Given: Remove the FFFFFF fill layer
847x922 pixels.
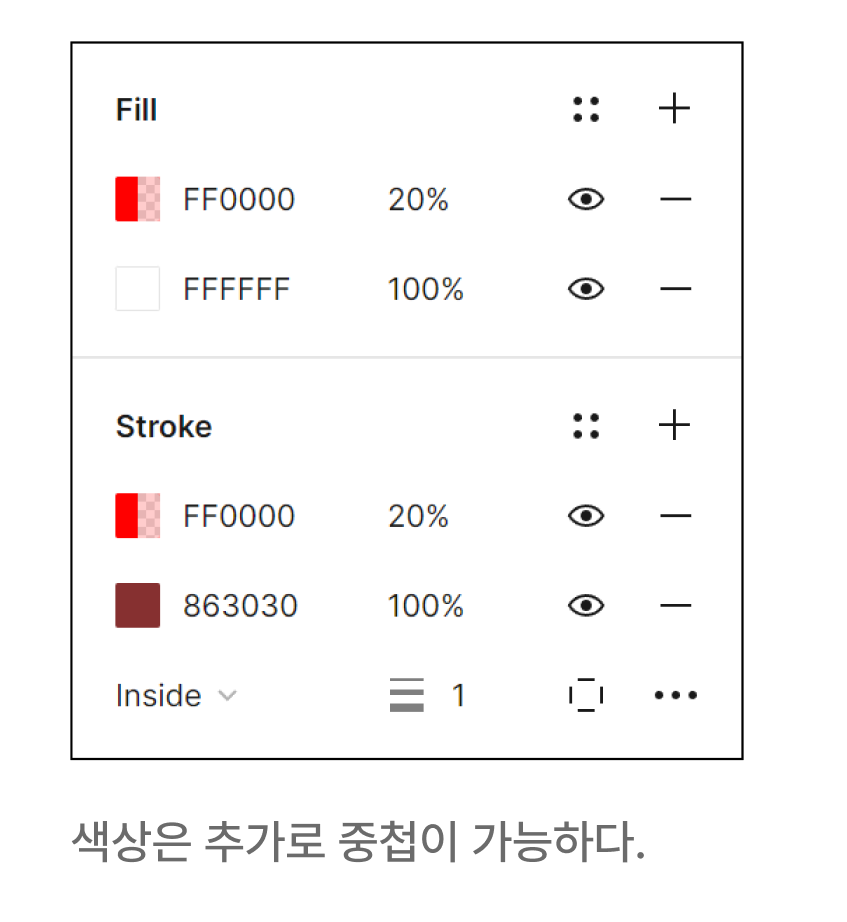Looking at the screenshot, I should pos(675,289).
